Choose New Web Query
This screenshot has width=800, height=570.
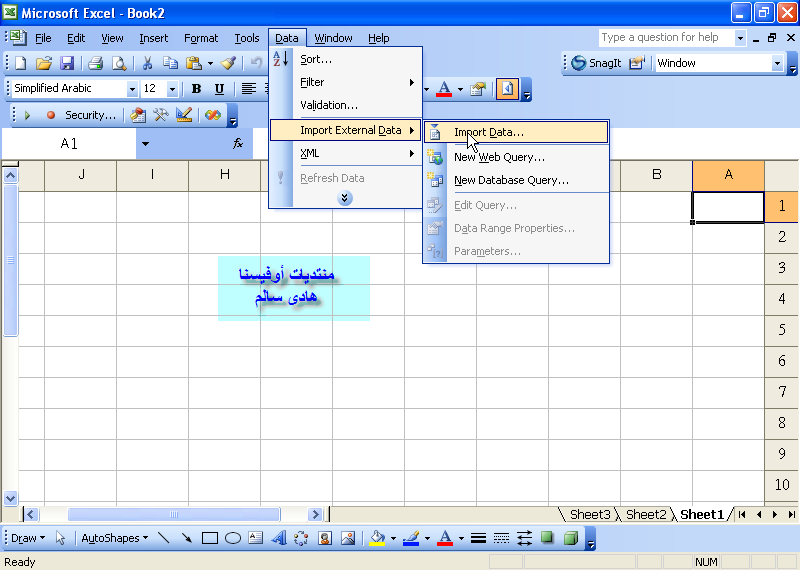pyautogui.click(x=516, y=157)
